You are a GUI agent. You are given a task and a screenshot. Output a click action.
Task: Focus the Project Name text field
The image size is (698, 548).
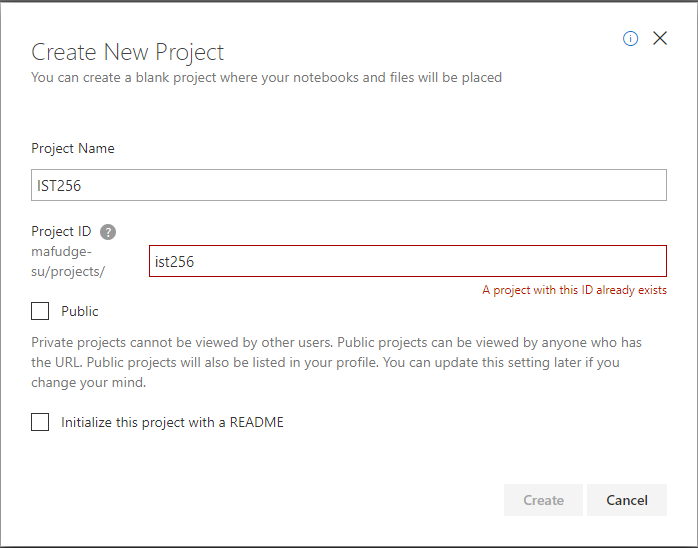348,185
